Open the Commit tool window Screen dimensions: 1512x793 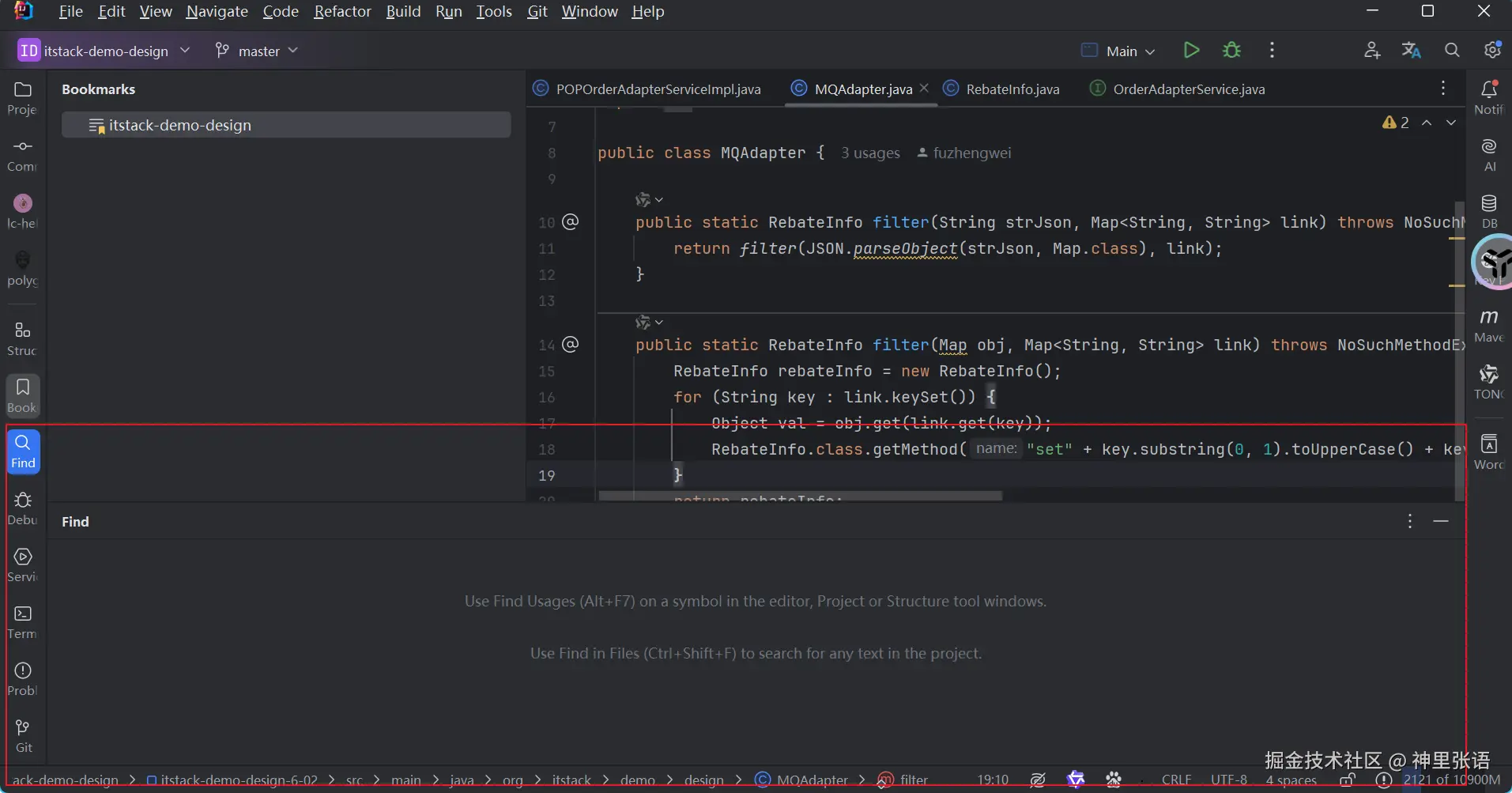(x=23, y=155)
